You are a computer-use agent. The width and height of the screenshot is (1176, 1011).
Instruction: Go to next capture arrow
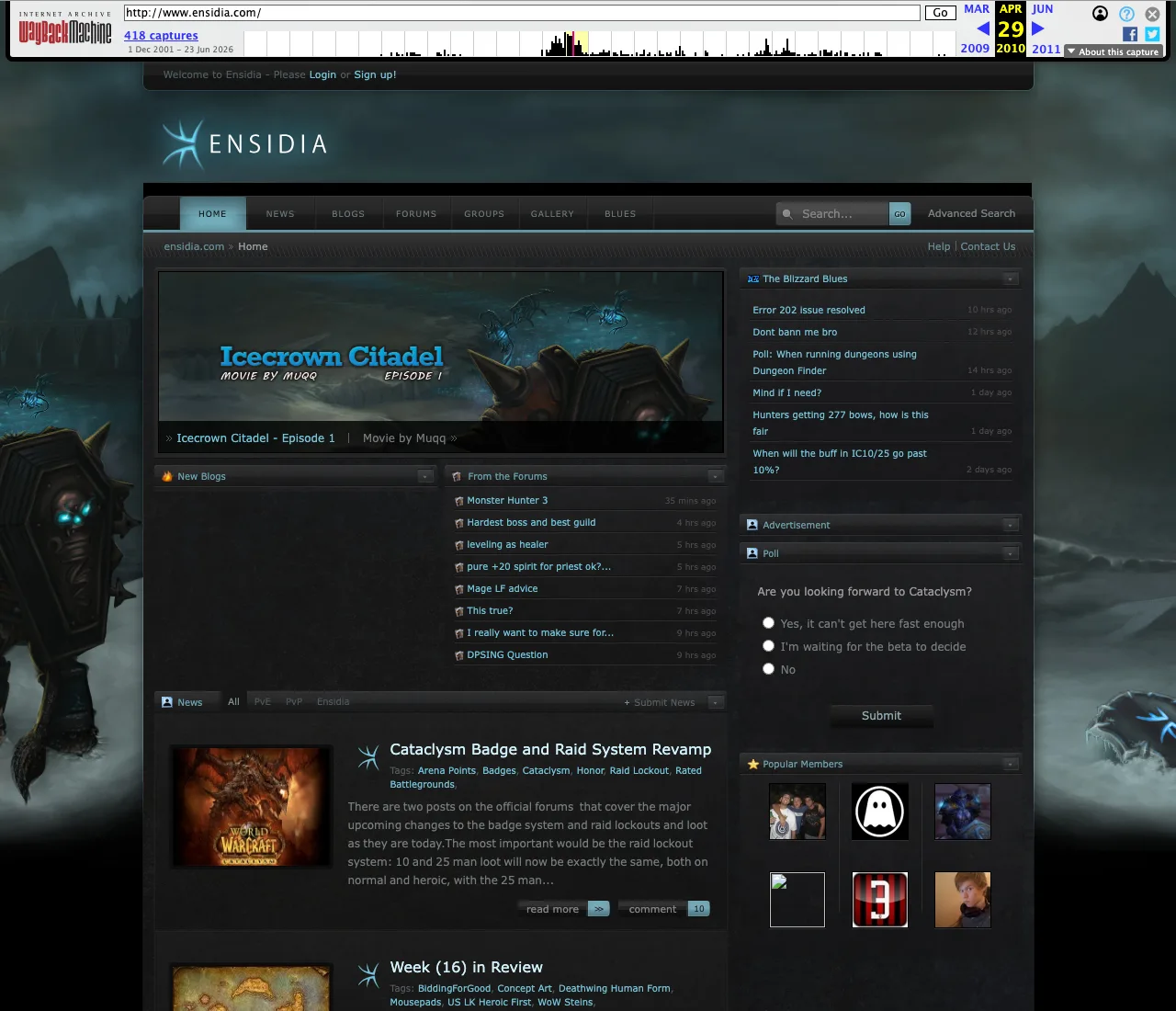coord(1038,28)
